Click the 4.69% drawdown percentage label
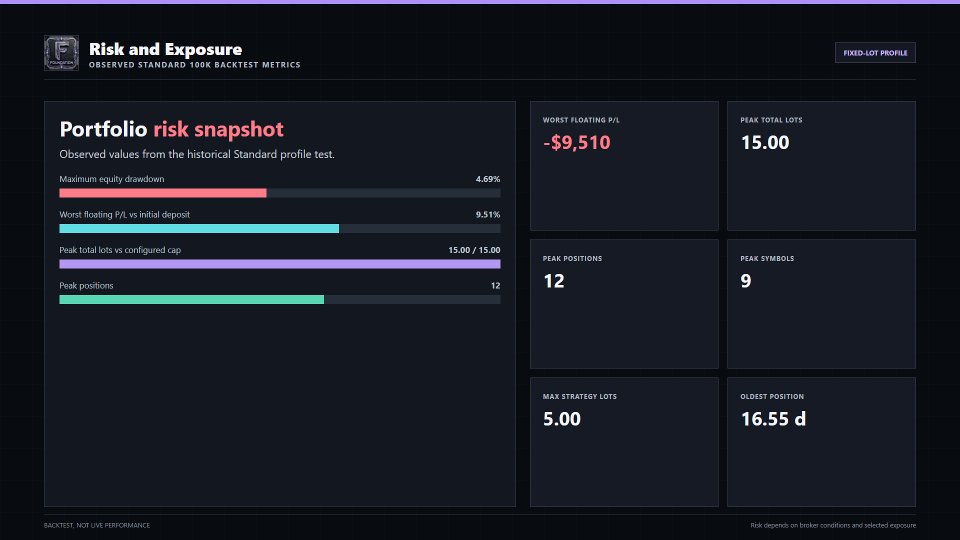This screenshot has height=540, width=960. [x=488, y=179]
